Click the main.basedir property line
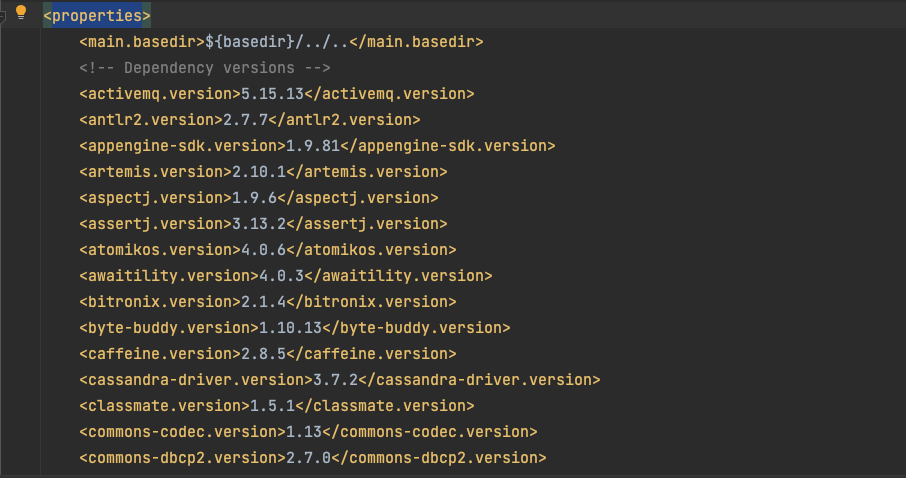Viewport: 906px width, 478px height. tap(281, 42)
